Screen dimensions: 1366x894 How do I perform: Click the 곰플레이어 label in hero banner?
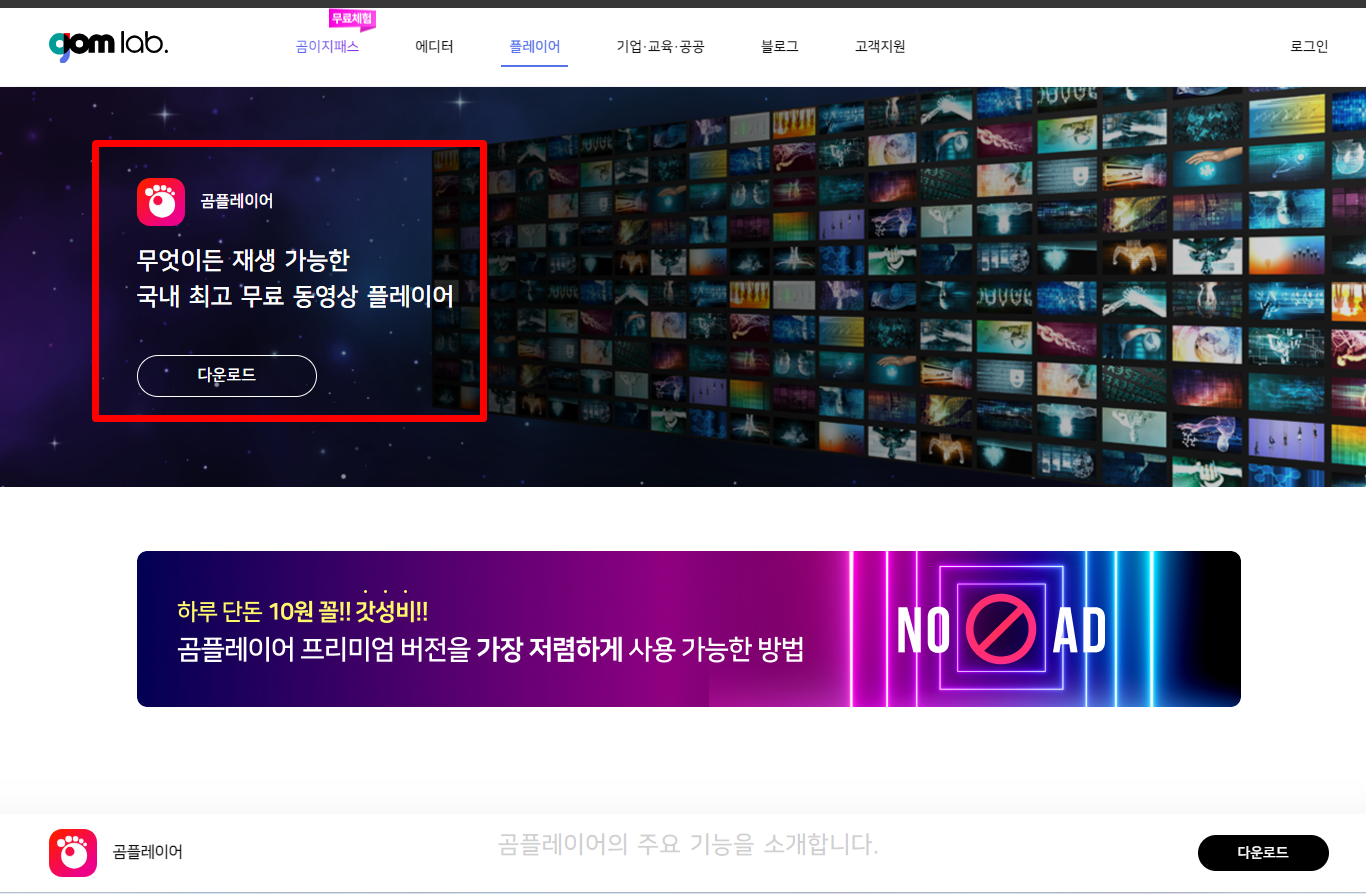pos(237,201)
